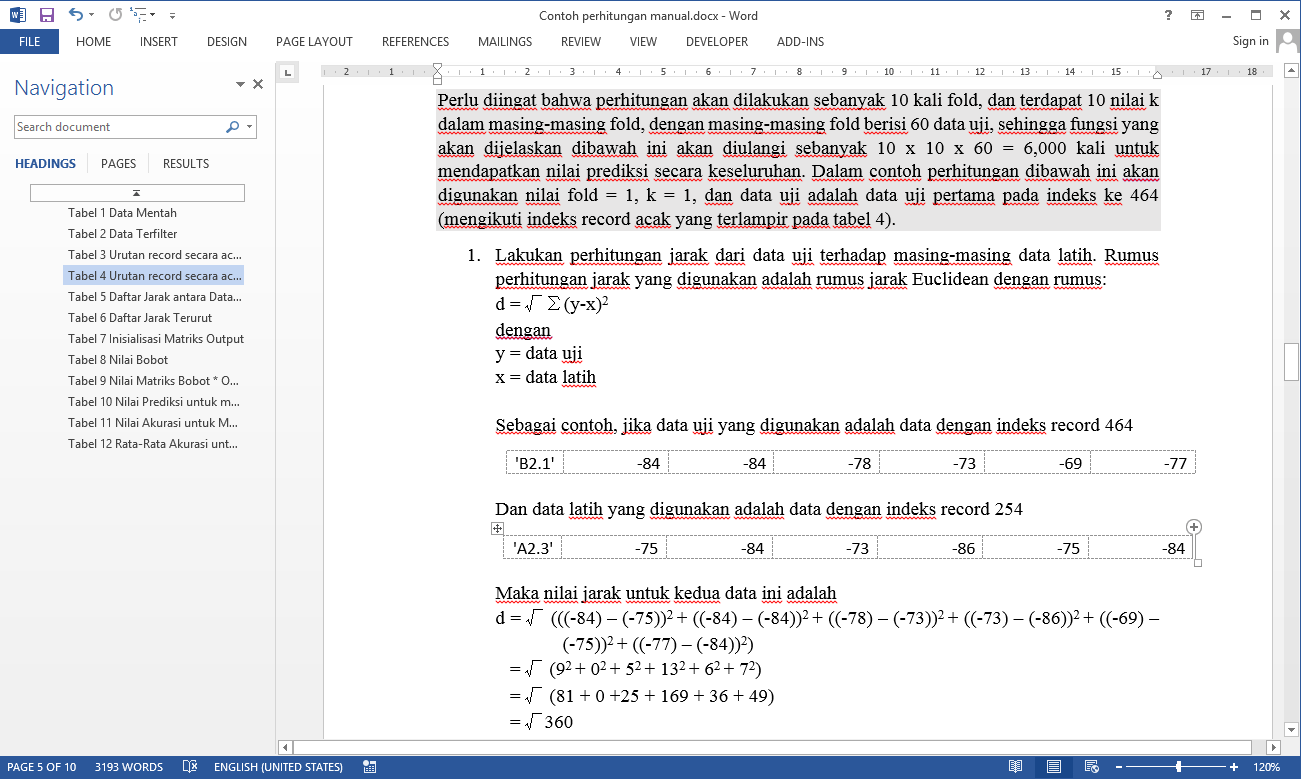Click the Redo/Repeat icon
The height and width of the screenshot is (779, 1301).
(x=115, y=15)
